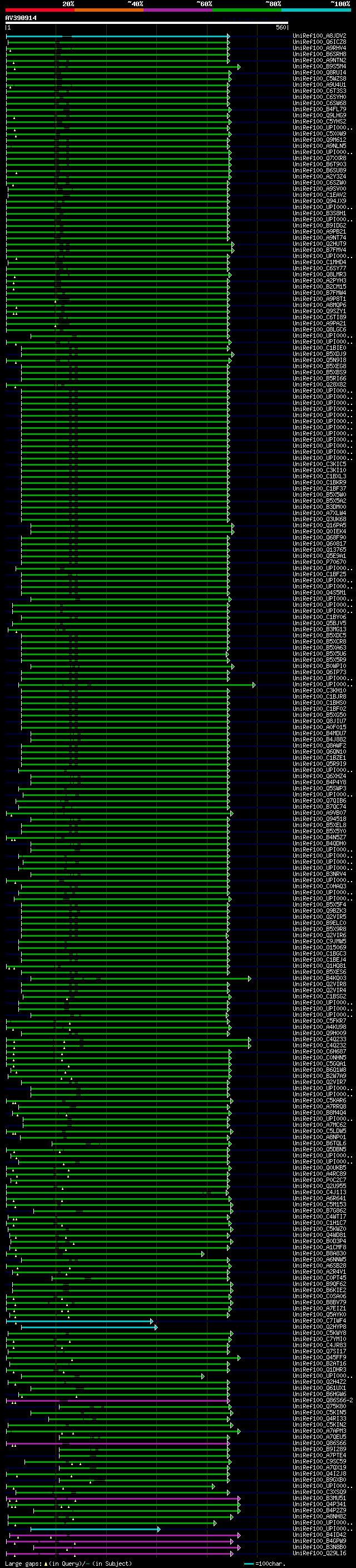Click the UniRef100_B9ELC0 entry
The width and height of the screenshot is (356, 1568).
319,923
